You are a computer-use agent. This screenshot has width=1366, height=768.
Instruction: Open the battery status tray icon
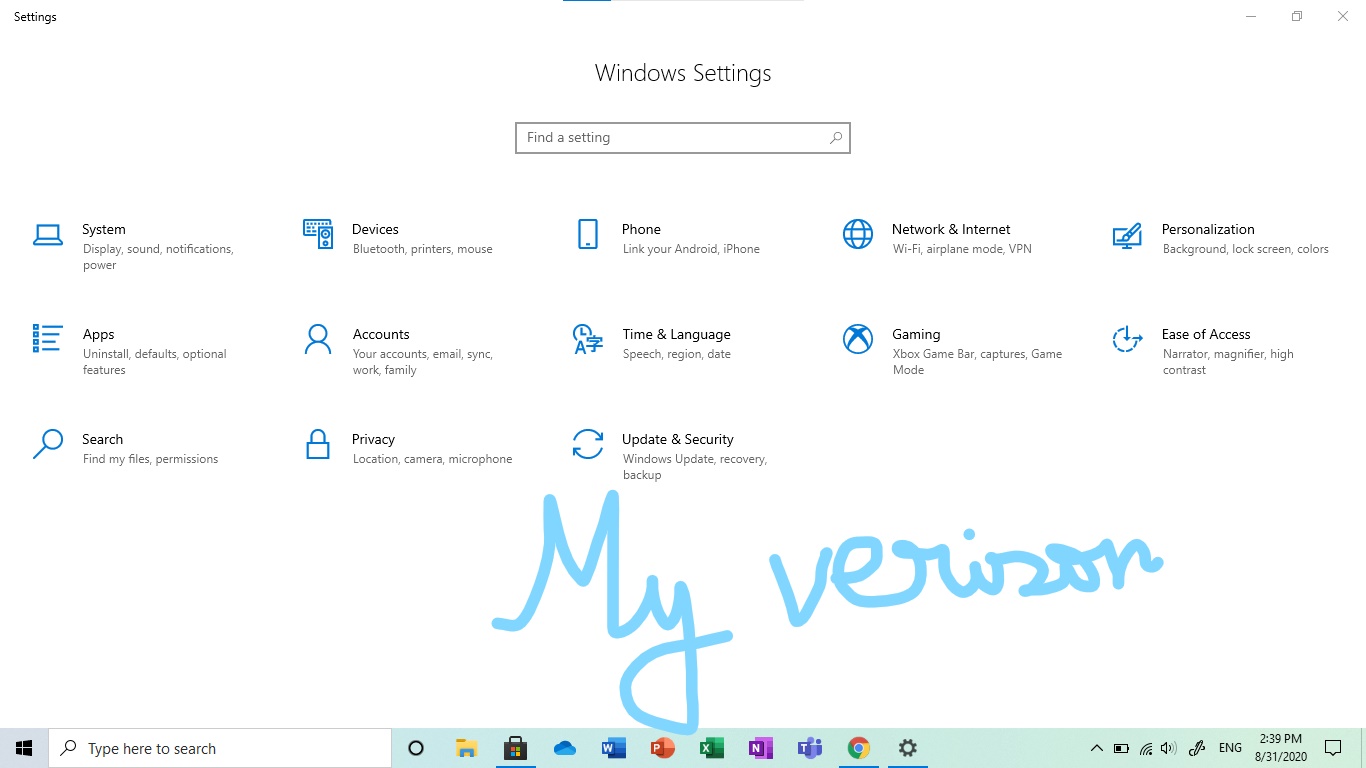pyautogui.click(x=1121, y=748)
